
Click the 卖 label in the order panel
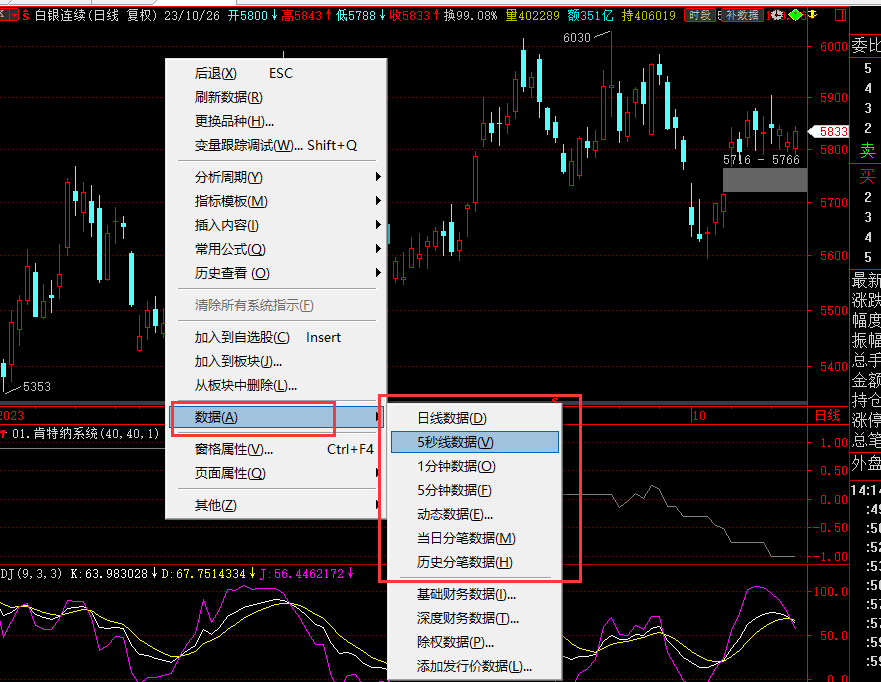[x=867, y=150]
